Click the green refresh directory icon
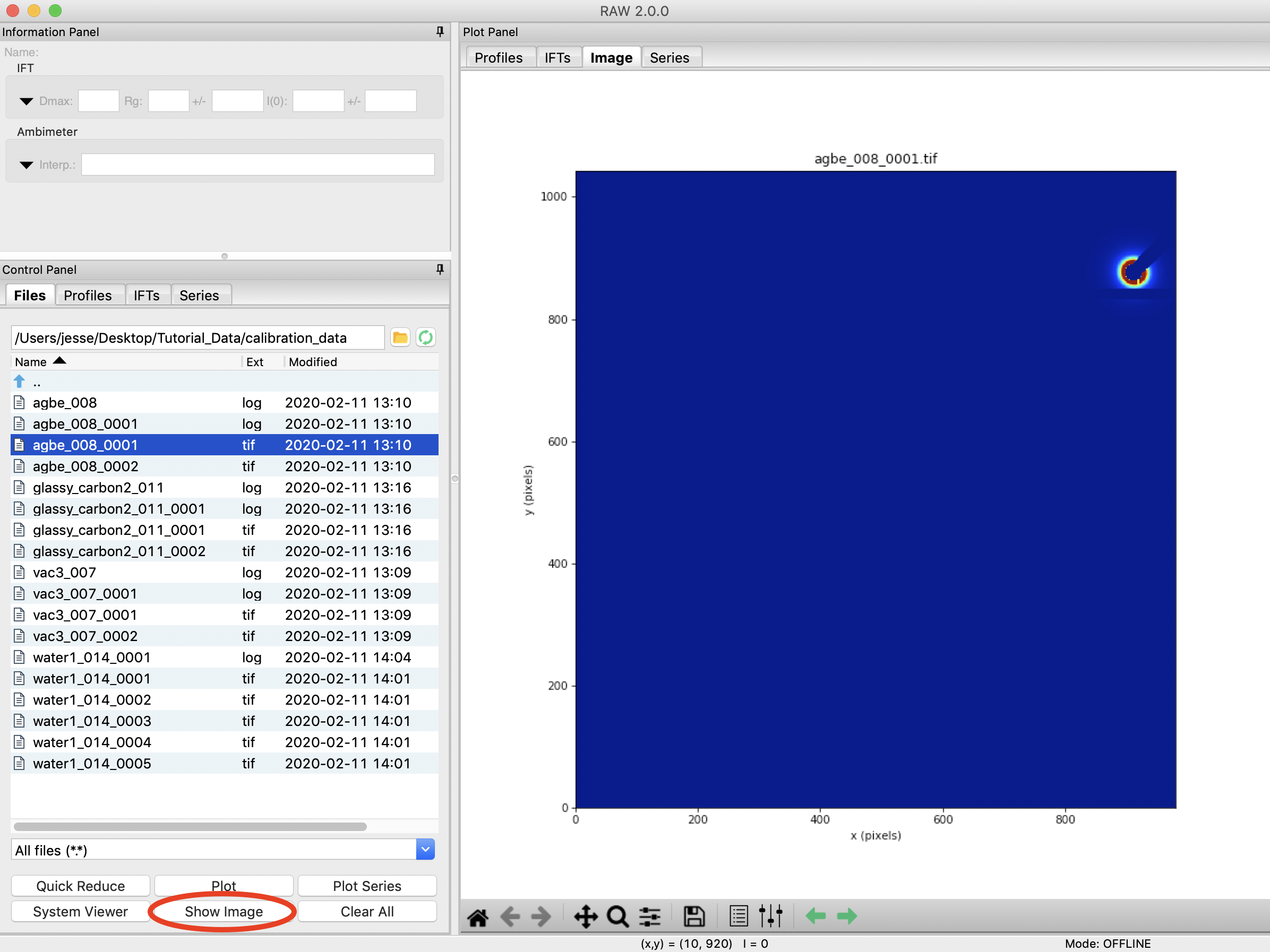 (x=425, y=337)
